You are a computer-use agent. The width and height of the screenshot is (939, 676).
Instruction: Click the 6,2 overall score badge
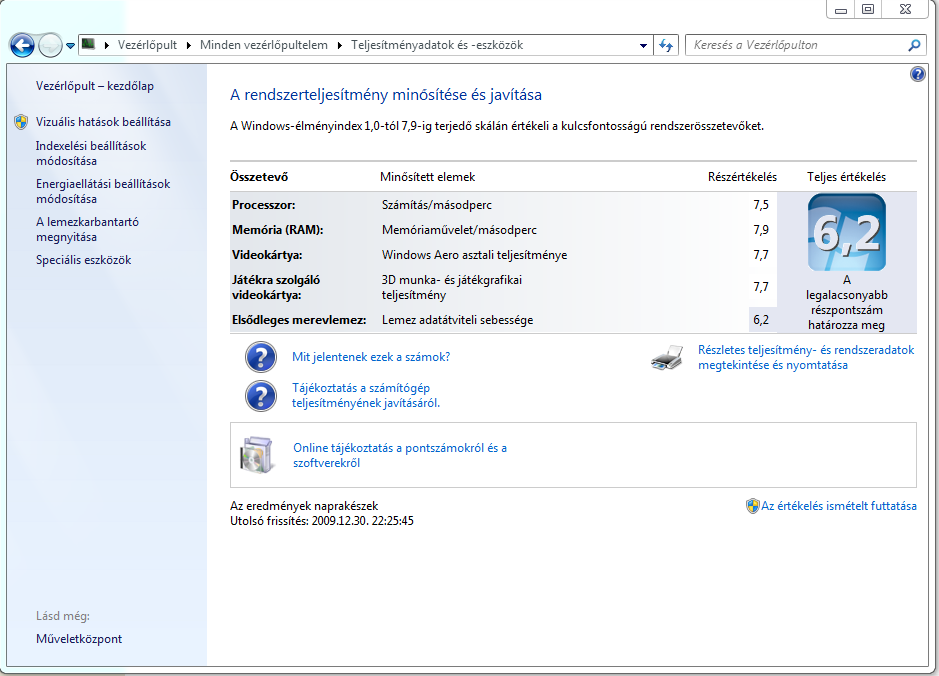[x=846, y=232]
